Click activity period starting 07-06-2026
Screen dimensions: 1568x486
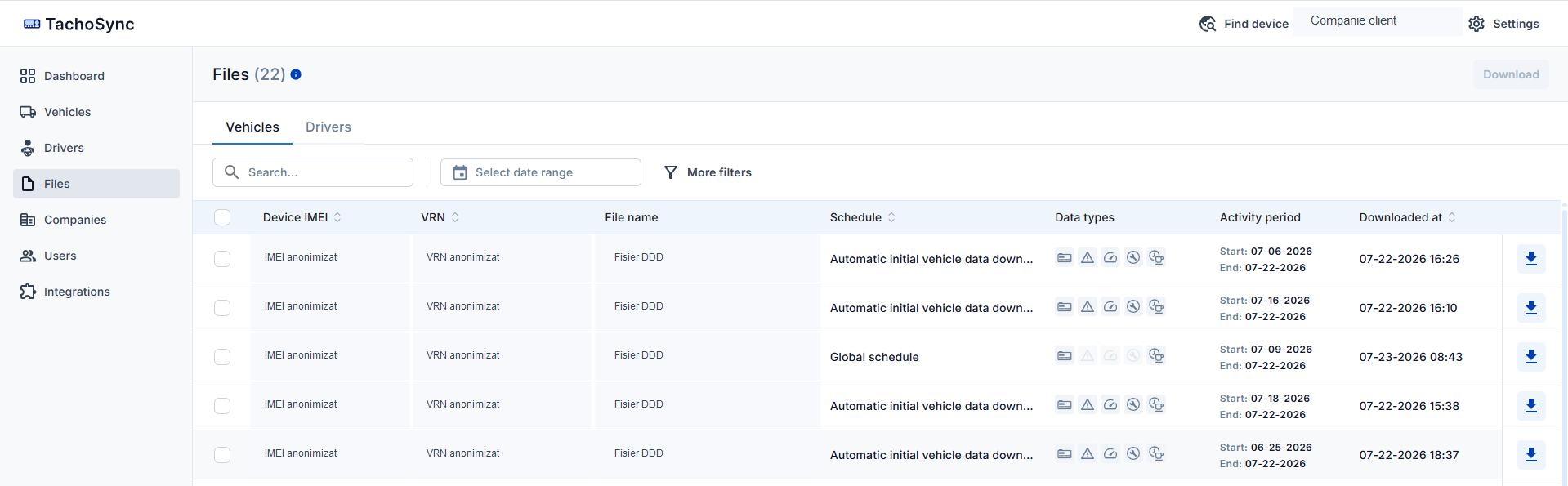tap(1266, 259)
